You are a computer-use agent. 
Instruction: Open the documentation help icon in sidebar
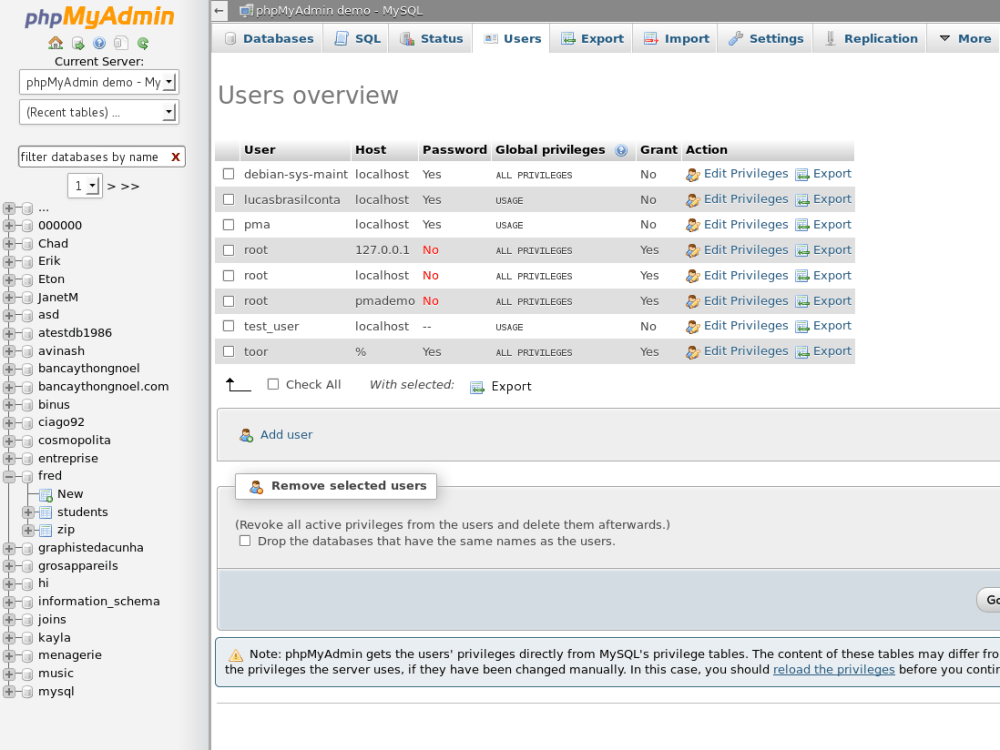pos(99,43)
